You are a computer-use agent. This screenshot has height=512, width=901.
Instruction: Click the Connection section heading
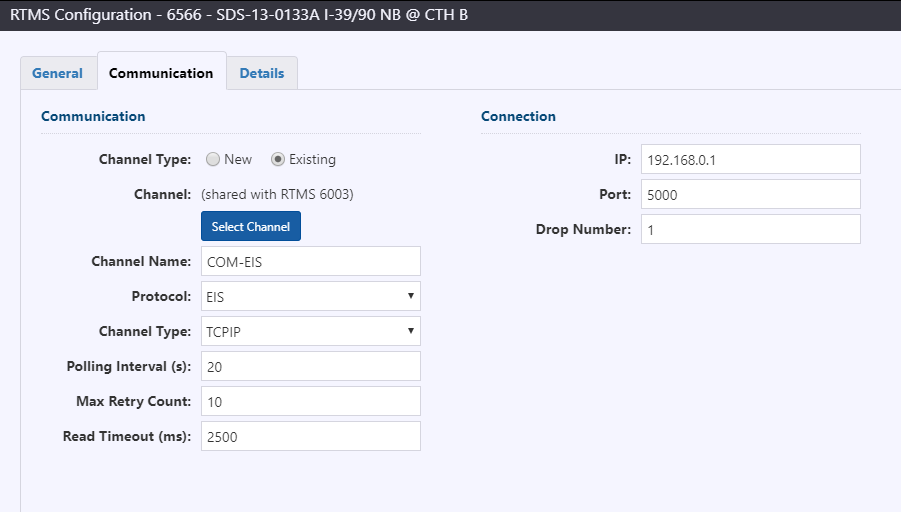tap(518, 116)
